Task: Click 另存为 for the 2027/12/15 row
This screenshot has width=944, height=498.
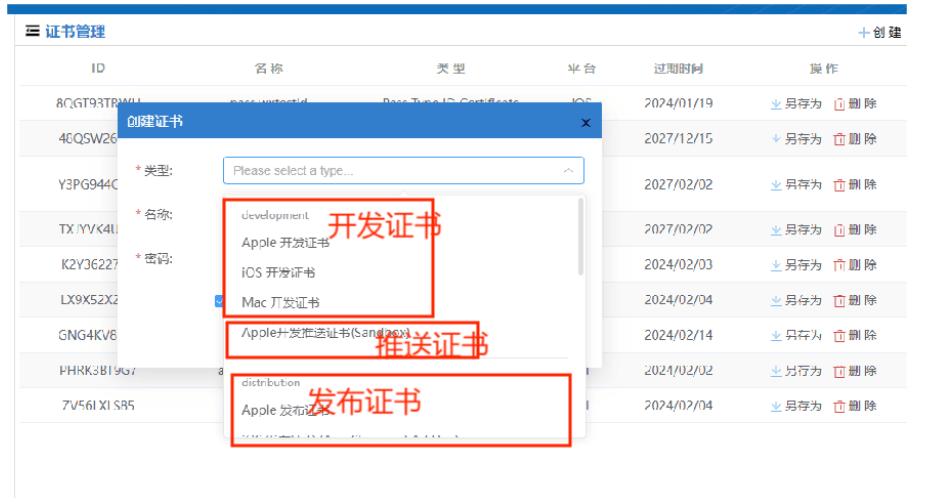Action: (796, 139)
